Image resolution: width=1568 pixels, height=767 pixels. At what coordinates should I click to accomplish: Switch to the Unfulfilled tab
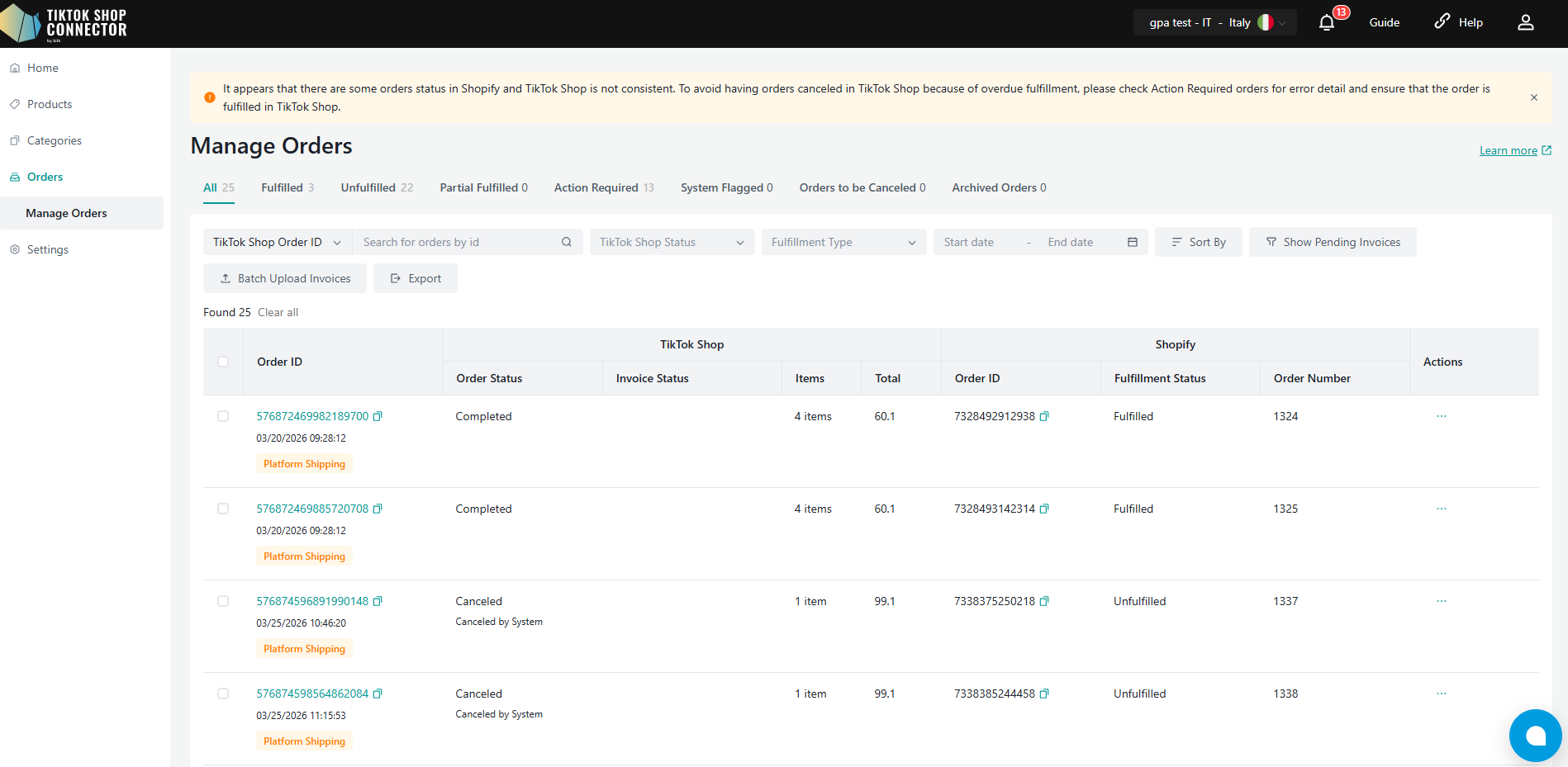click(377, 187)
